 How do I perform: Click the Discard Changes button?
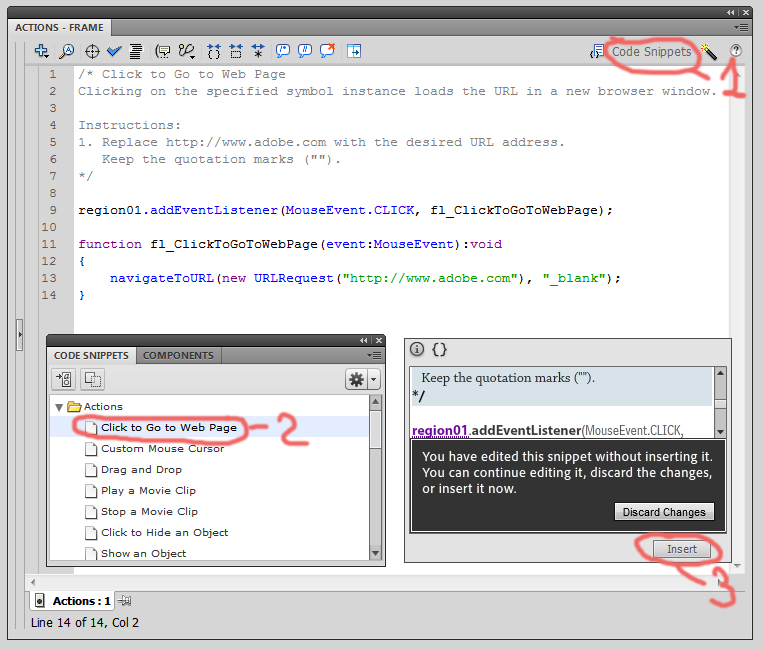pyautogui.click(x=664, y=512)
